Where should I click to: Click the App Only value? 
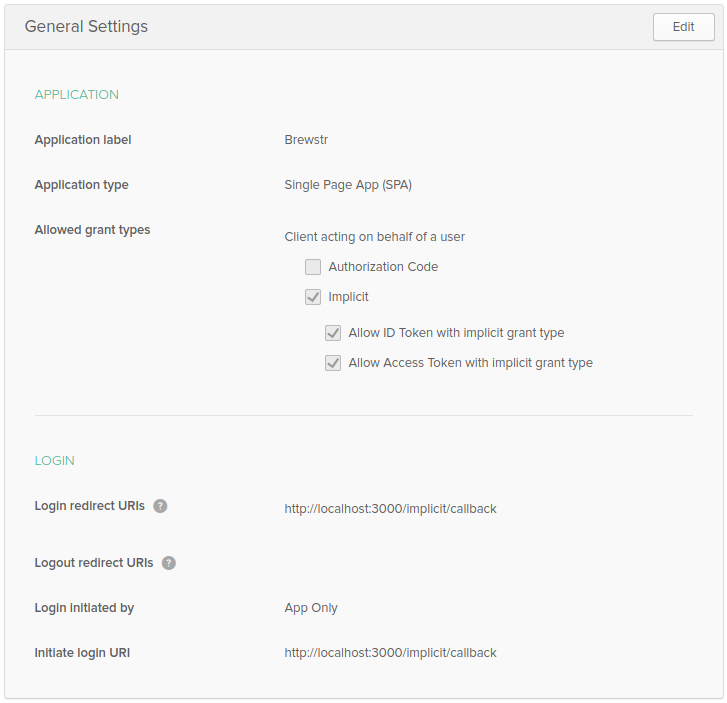pyautogui.click(x=311, y=608)
